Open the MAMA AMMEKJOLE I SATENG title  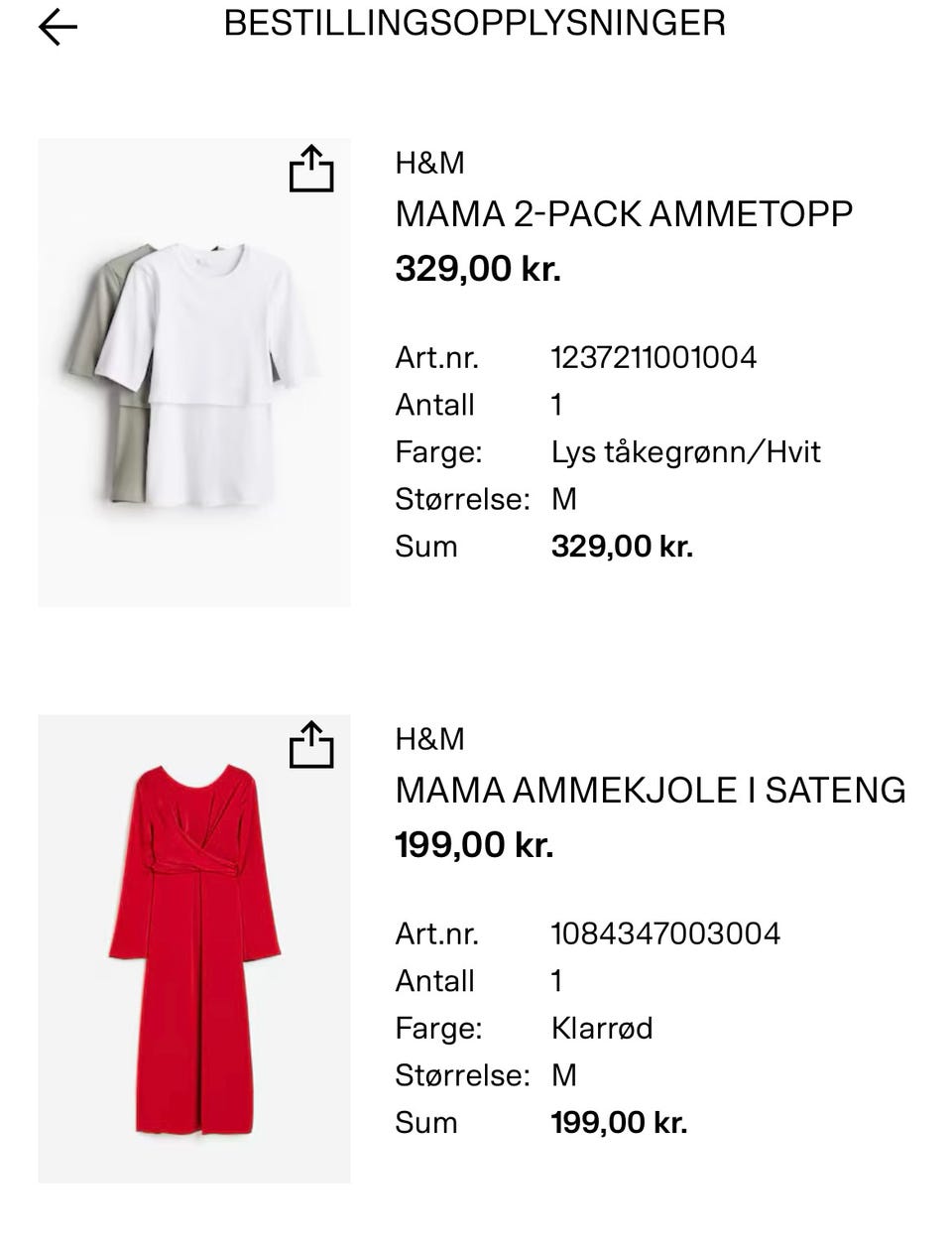pyautogui.click(x=650, y=791)
